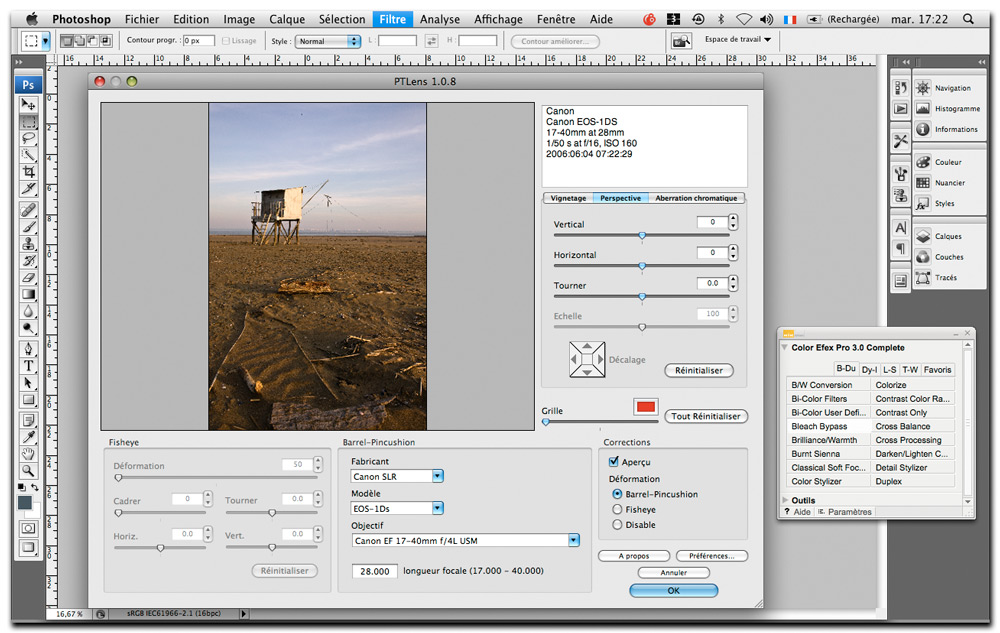
Task: Open the Styles panel icon
Action: tap(923, 203)
